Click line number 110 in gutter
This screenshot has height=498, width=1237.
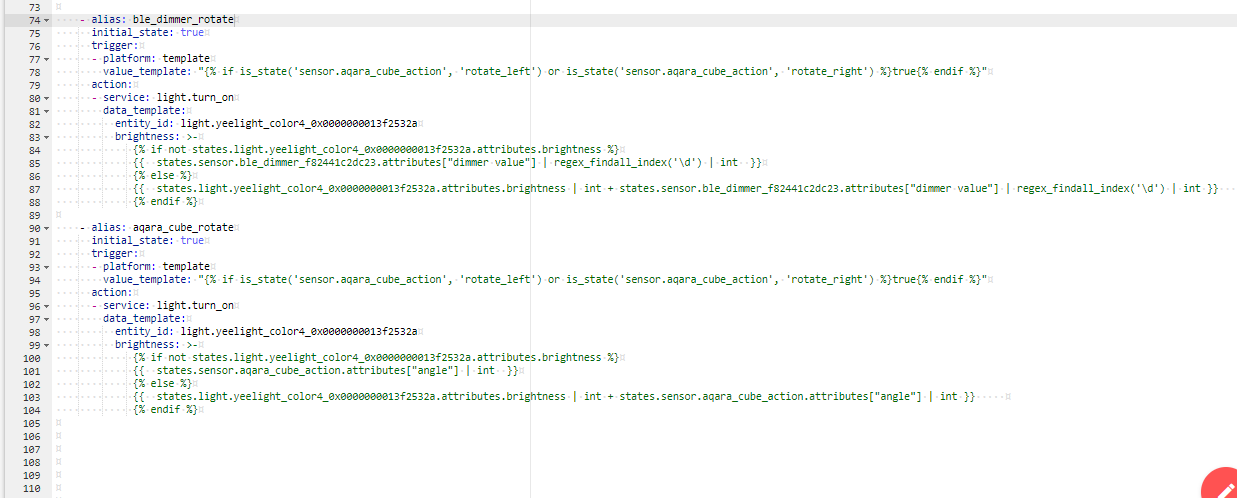point(33,488)
